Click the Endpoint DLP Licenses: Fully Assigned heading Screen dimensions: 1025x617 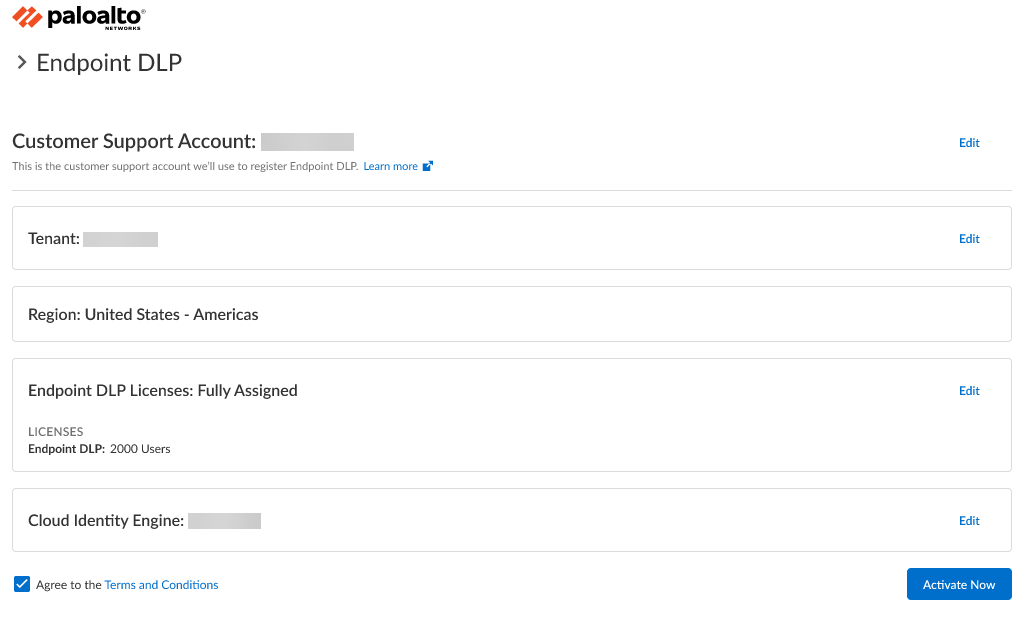[163, 390]
